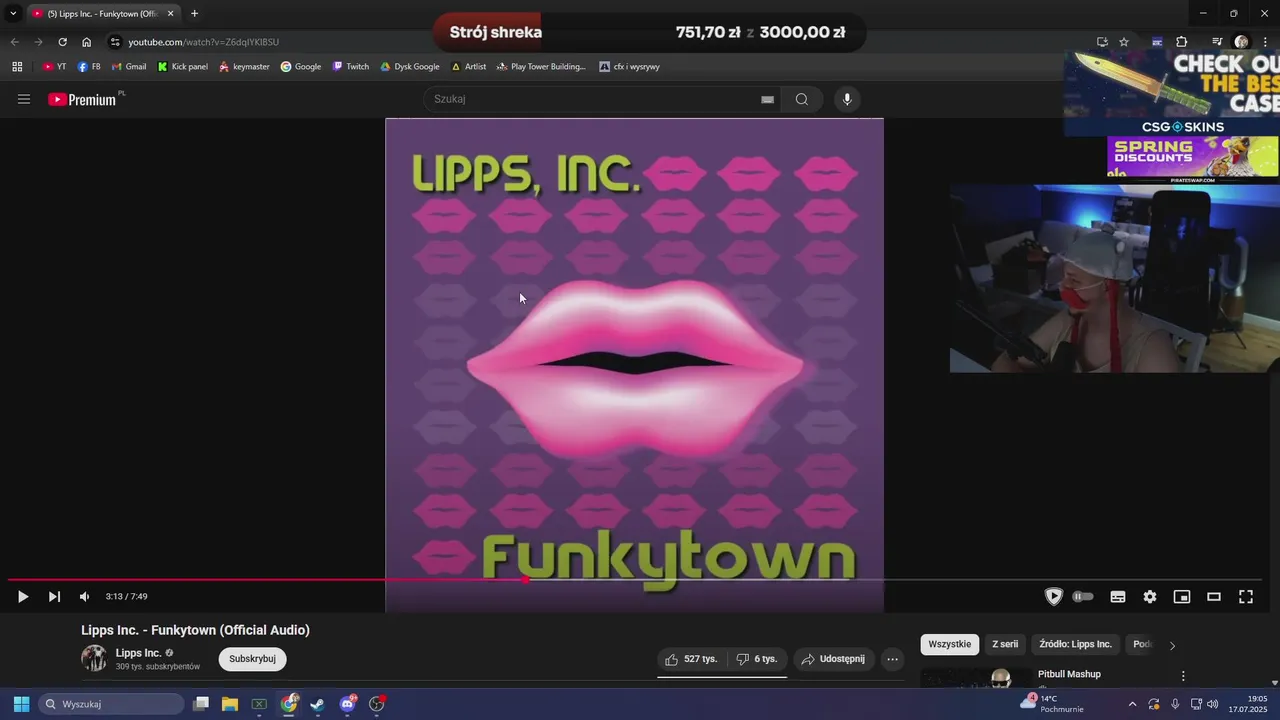This screenshot has width=1280, height=720.
Task: Open Steam from the taskbar
Action: (x=318, y=704)
